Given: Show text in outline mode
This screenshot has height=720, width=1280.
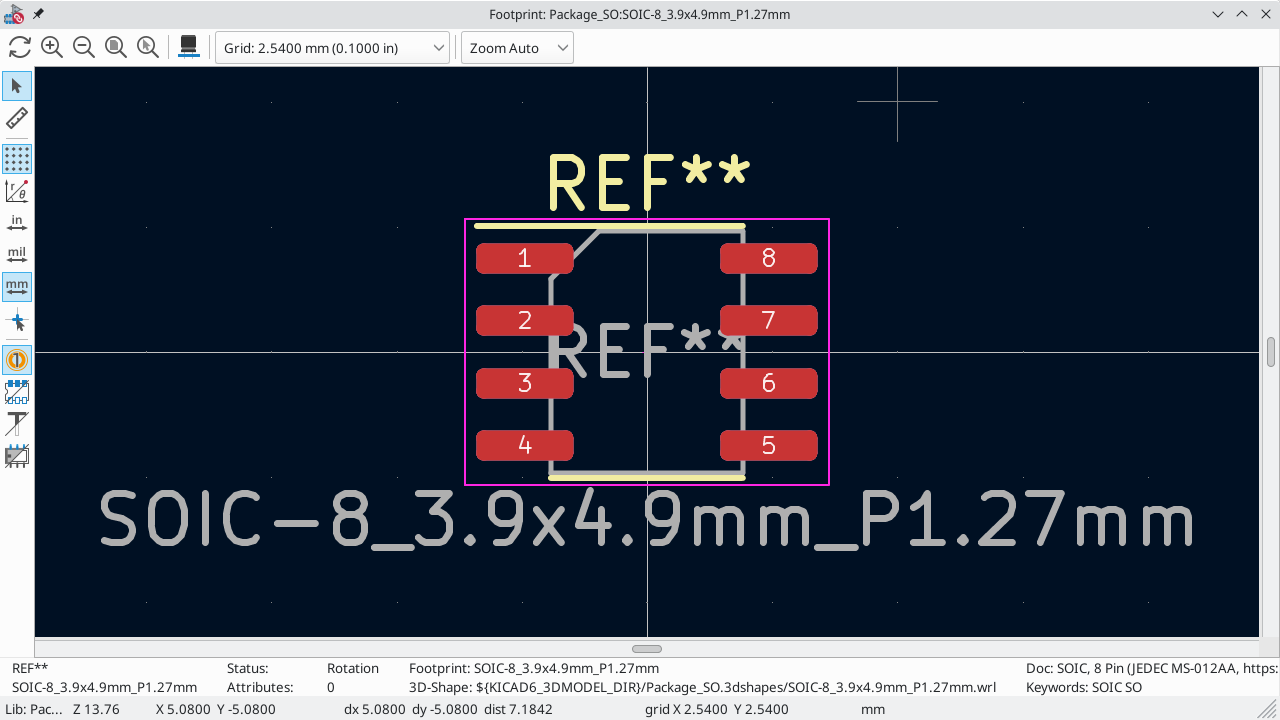Looking at the screenshot, I should tap(17, 423).
